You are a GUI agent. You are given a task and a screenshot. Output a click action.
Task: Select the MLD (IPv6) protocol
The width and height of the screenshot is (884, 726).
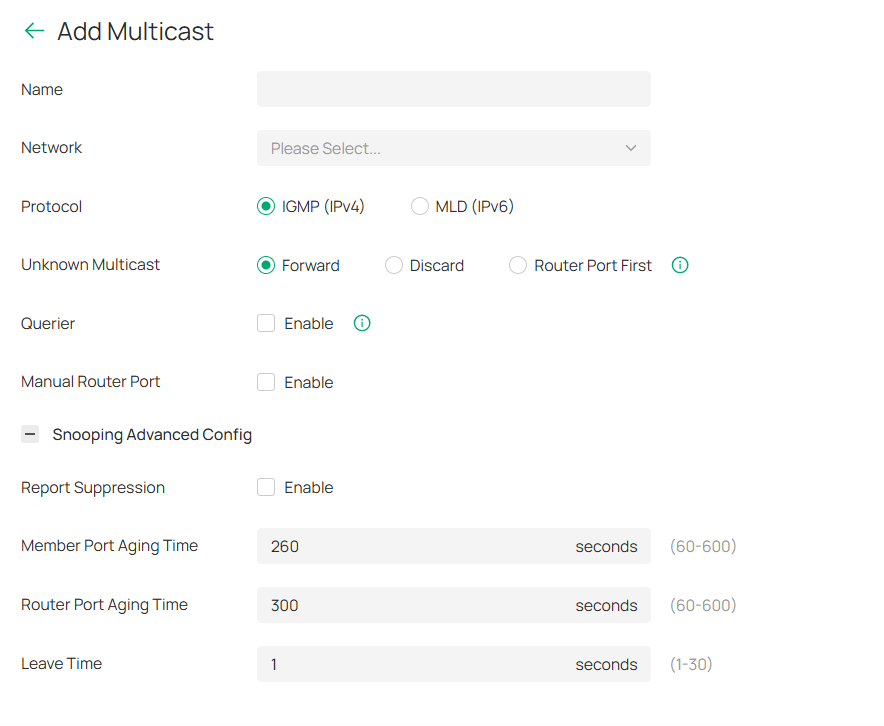(x=419, y=206)
